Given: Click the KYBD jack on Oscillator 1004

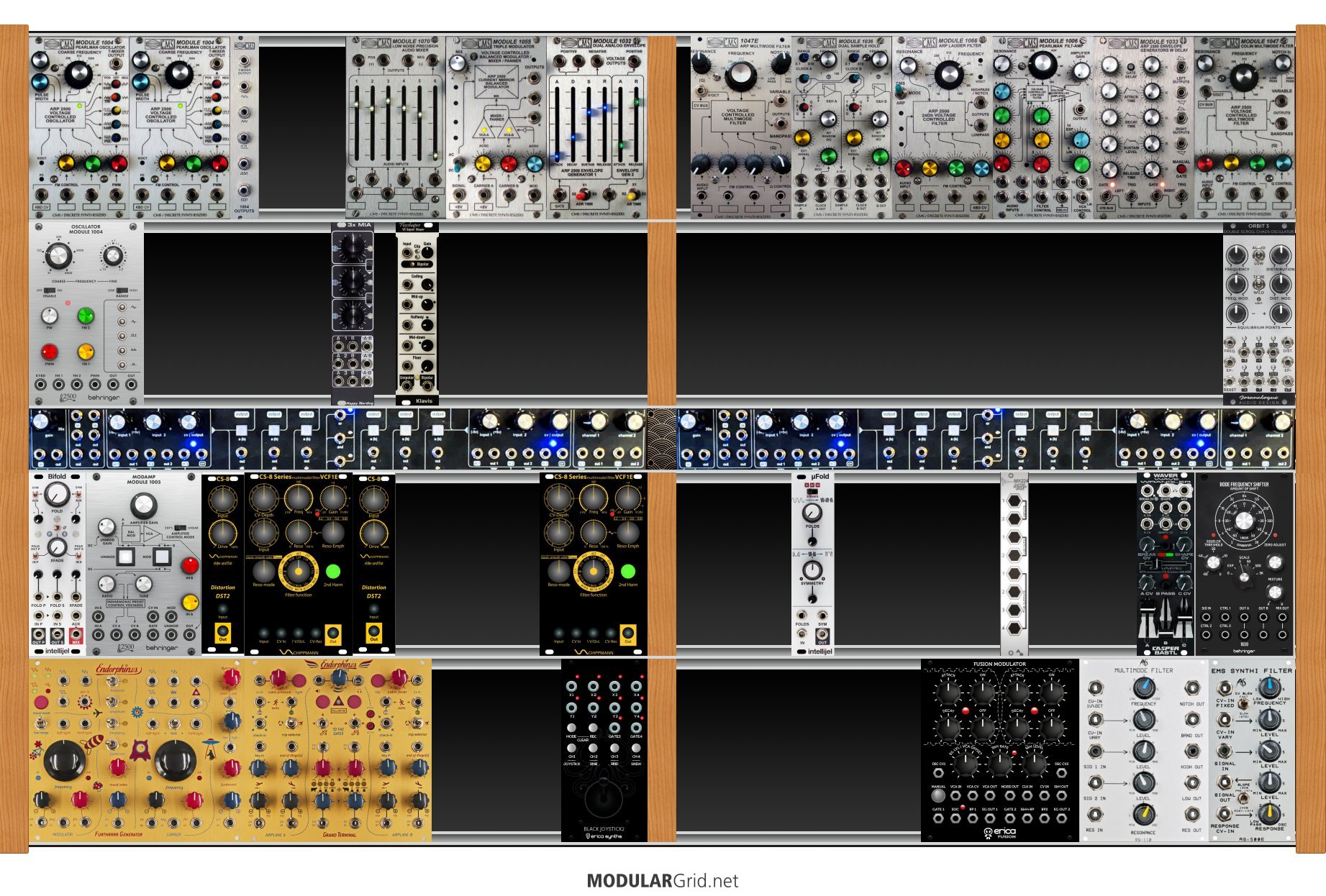Looking at the screenshot, I should tap(40, 385).
